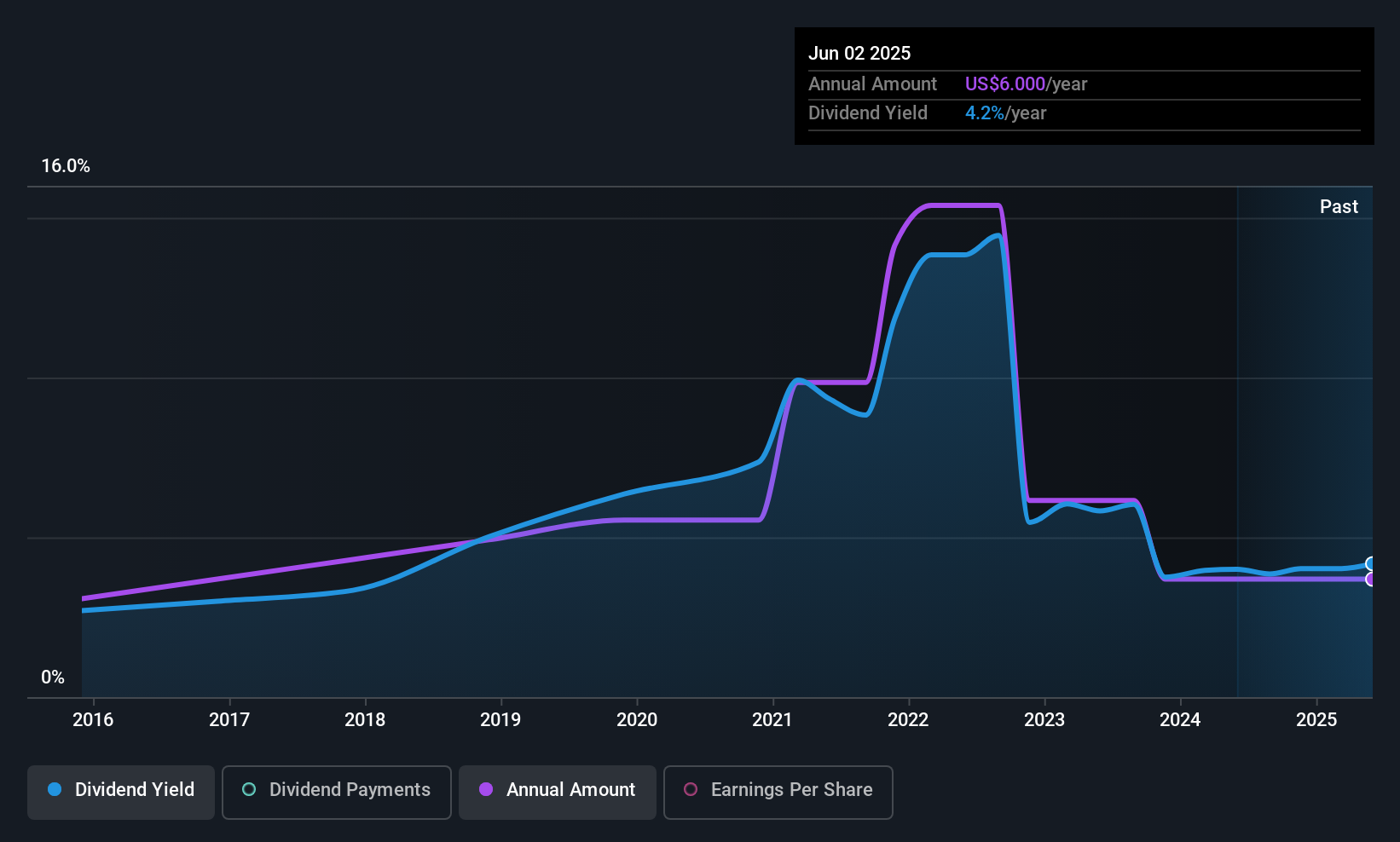
Task: Click the 2019 x-axis label
Action: tap(500, 719)
